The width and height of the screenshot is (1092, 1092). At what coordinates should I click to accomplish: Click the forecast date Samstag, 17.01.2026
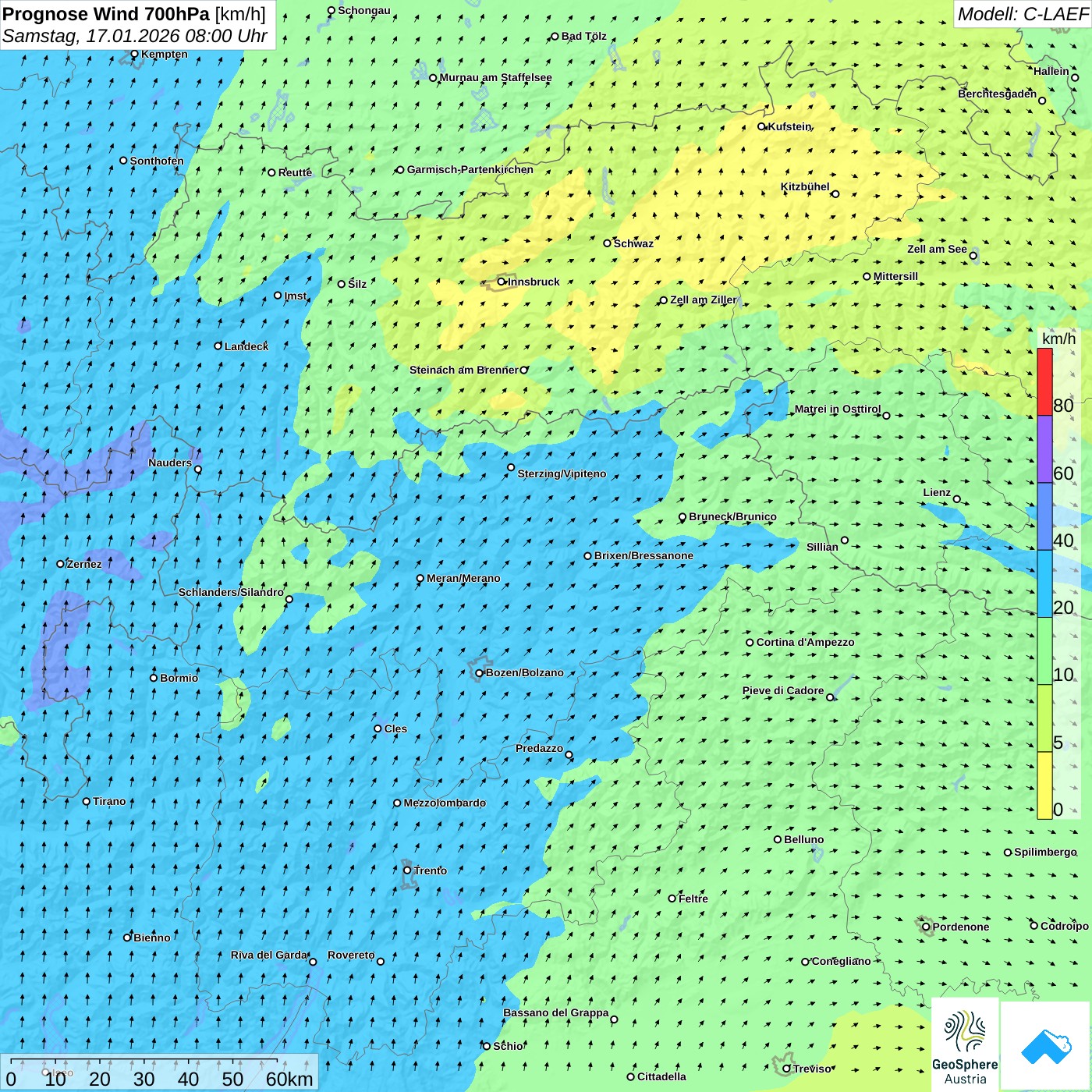[x=134, y=36]
